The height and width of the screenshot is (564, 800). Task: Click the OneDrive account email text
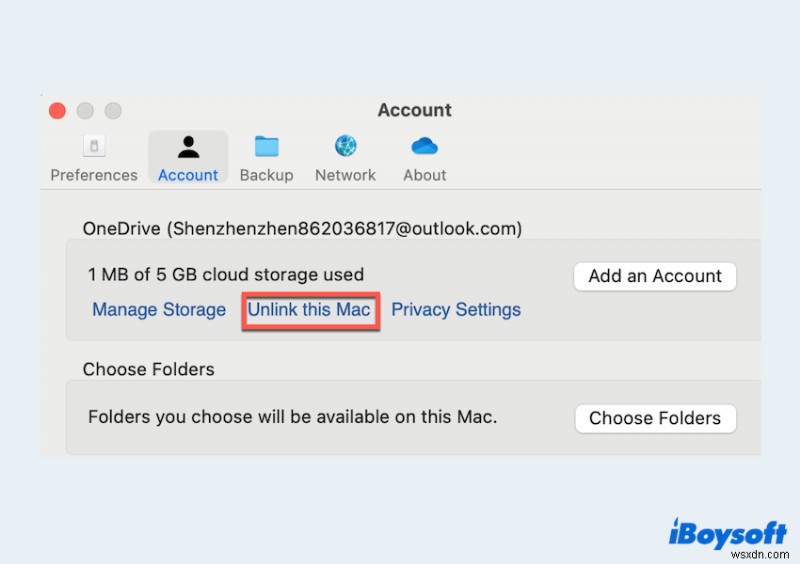click(302, 228)
